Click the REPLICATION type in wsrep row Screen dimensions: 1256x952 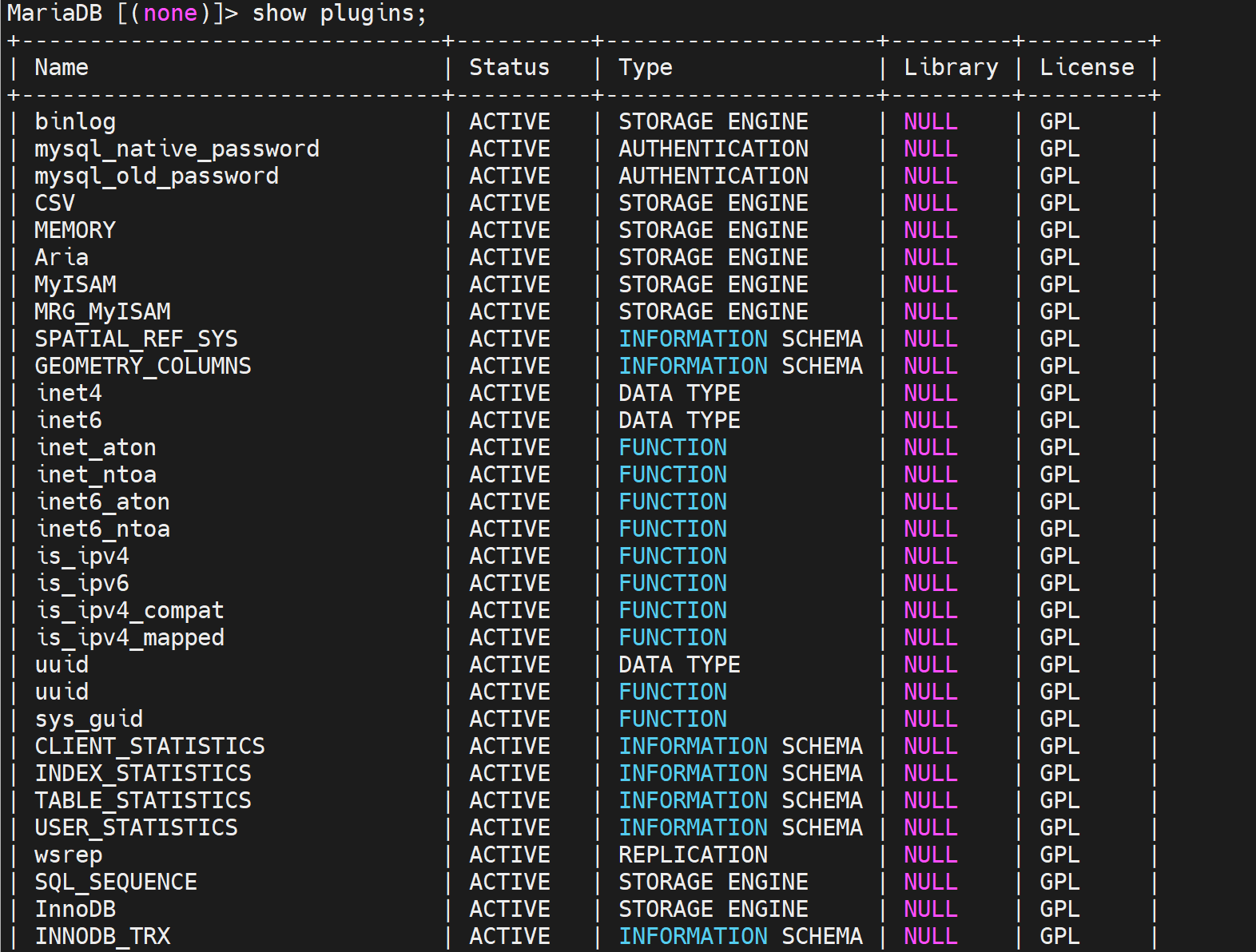[693, 855]
